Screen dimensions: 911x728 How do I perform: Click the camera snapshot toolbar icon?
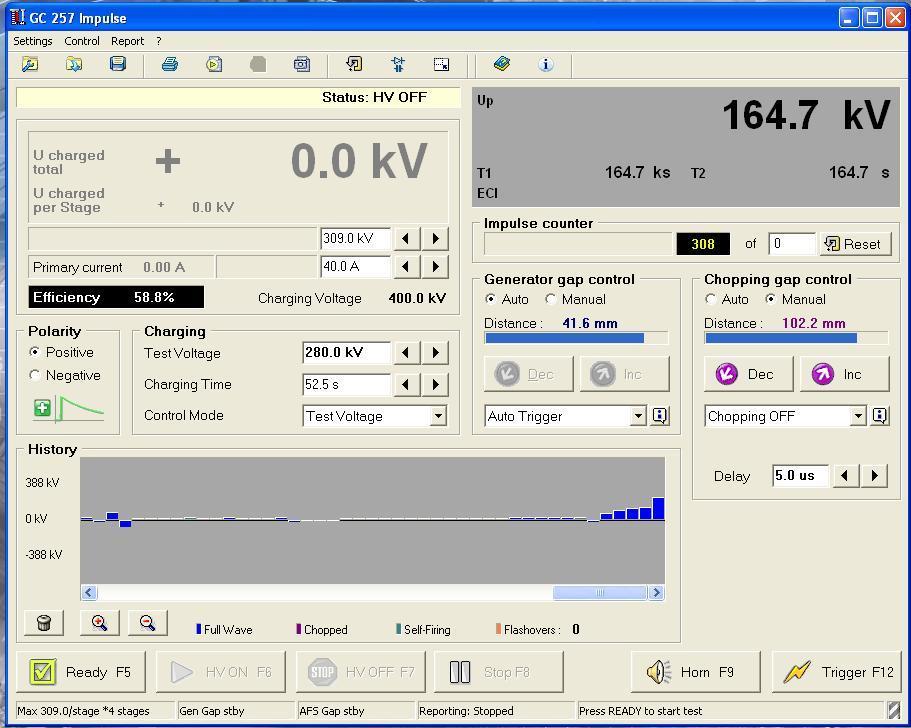(x=302, y=64)
